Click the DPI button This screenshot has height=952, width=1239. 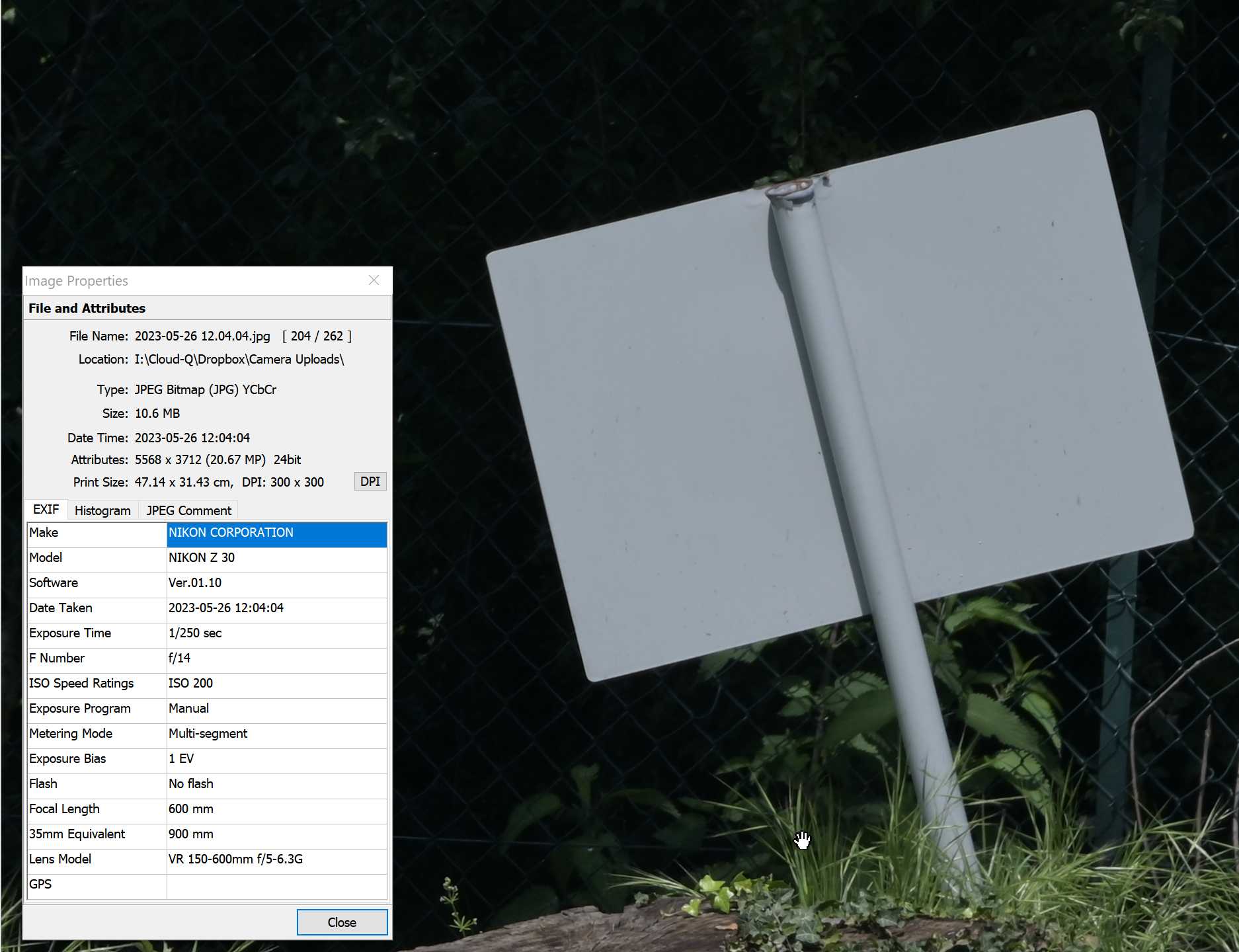pyautogui.click(x=370, y=481)
